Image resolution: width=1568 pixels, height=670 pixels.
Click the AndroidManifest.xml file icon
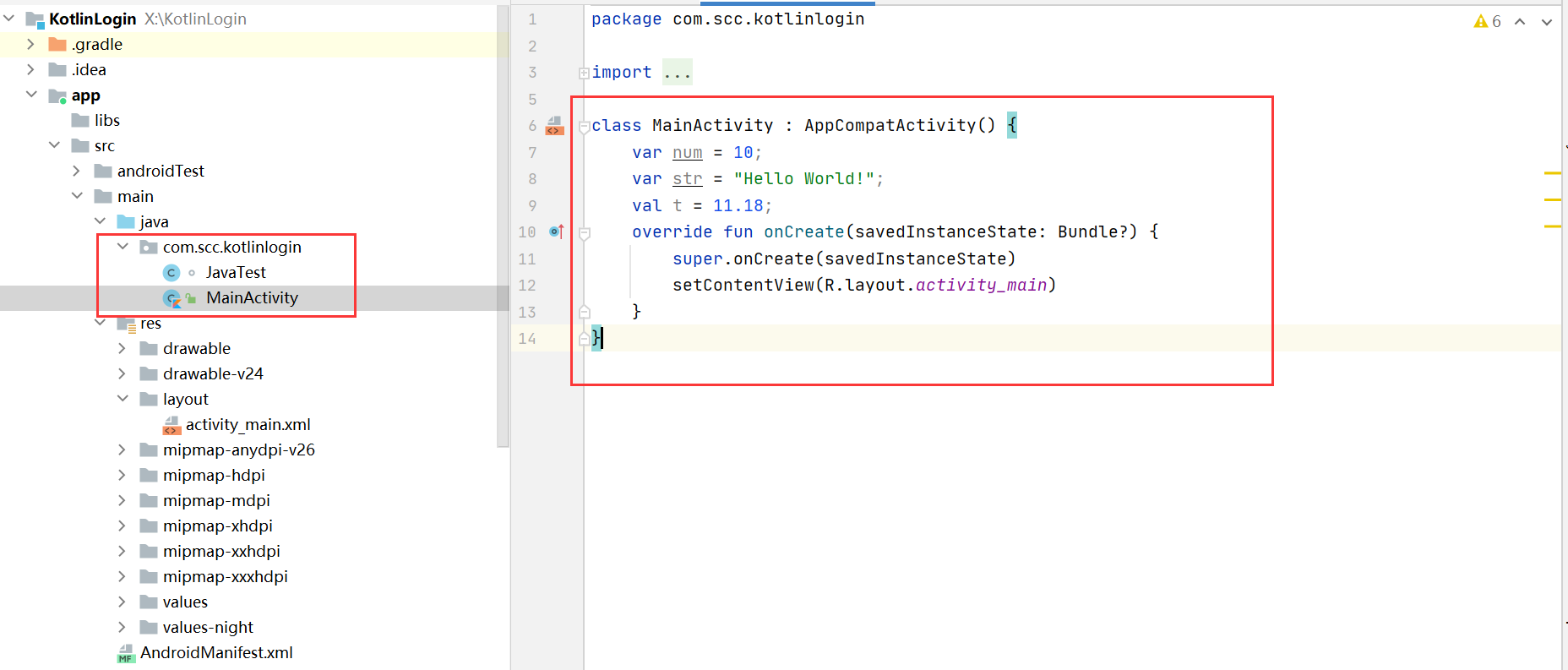(126, 653)
